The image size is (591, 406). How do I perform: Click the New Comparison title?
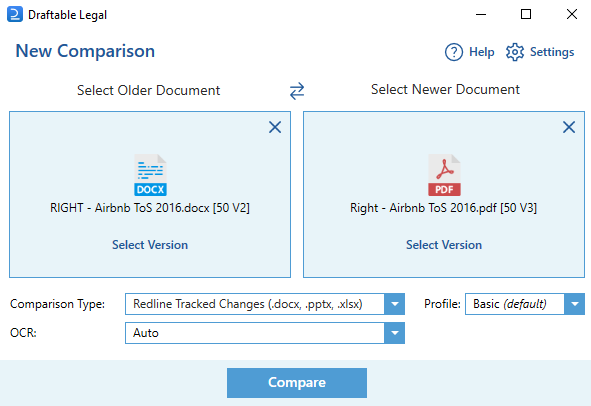(85, 51)
